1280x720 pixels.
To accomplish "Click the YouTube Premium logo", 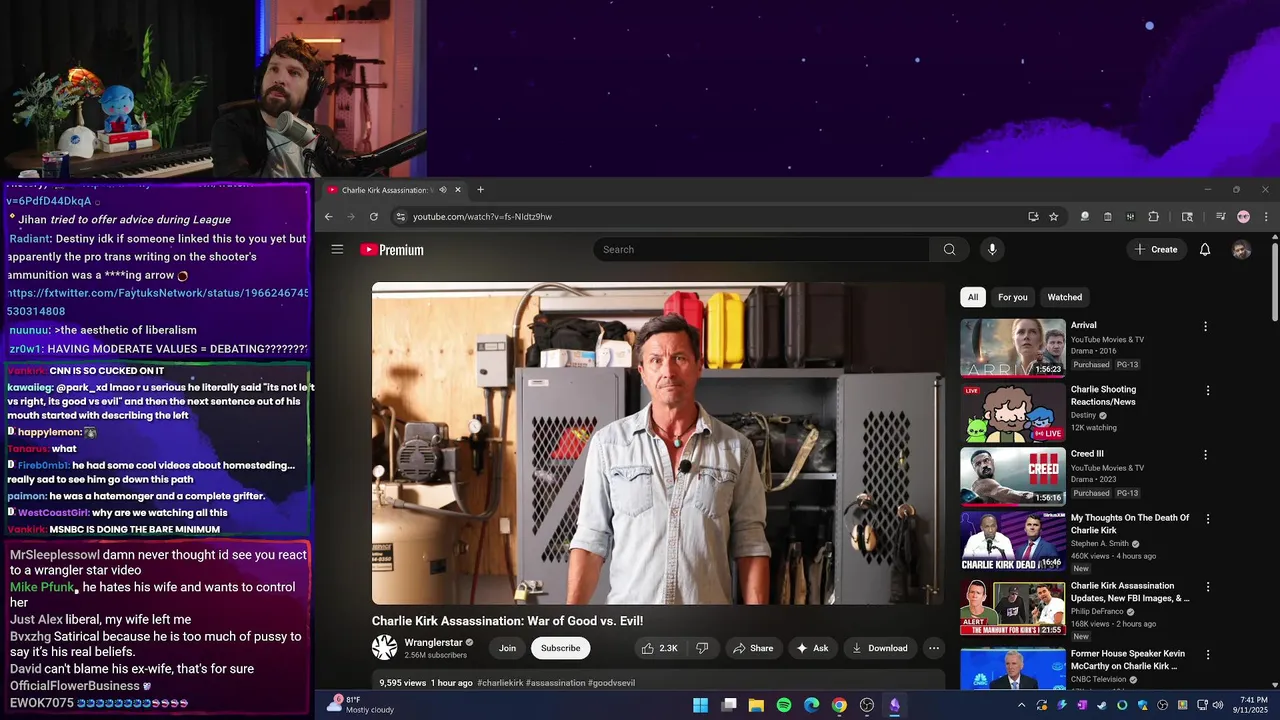I will [x=392, y=250].
